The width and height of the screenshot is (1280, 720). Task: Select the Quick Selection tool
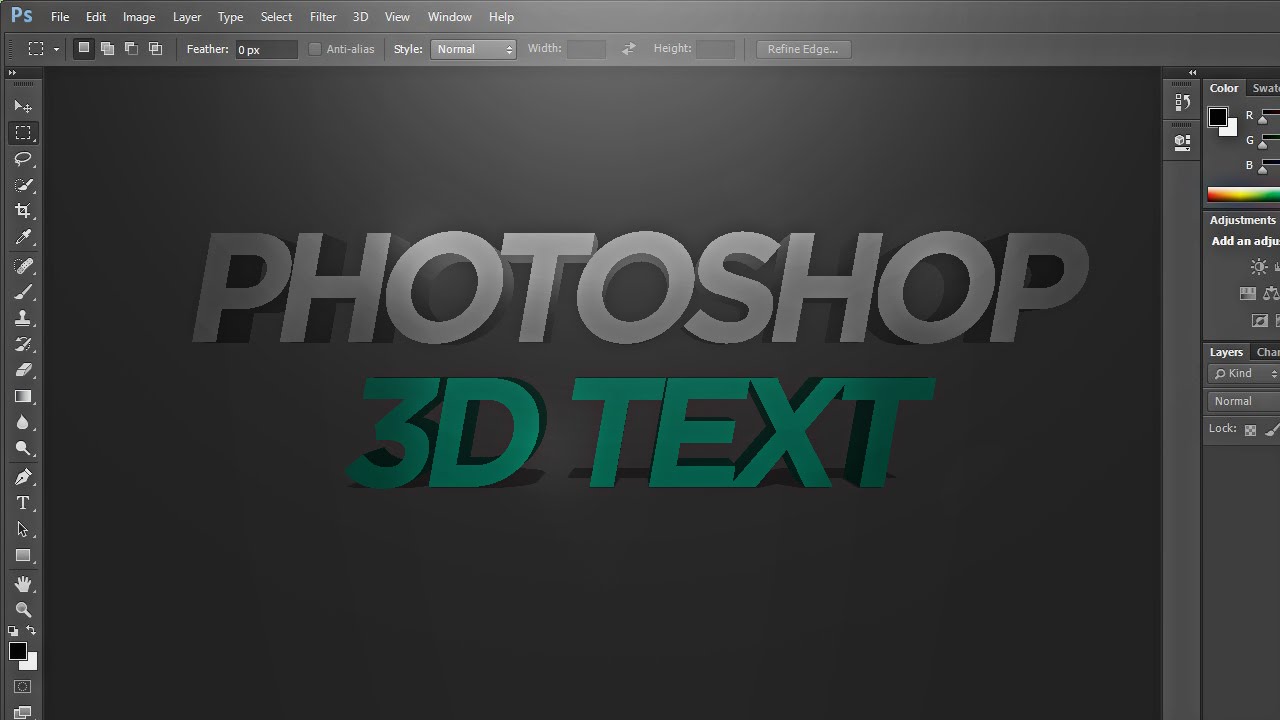pos(23,185)
